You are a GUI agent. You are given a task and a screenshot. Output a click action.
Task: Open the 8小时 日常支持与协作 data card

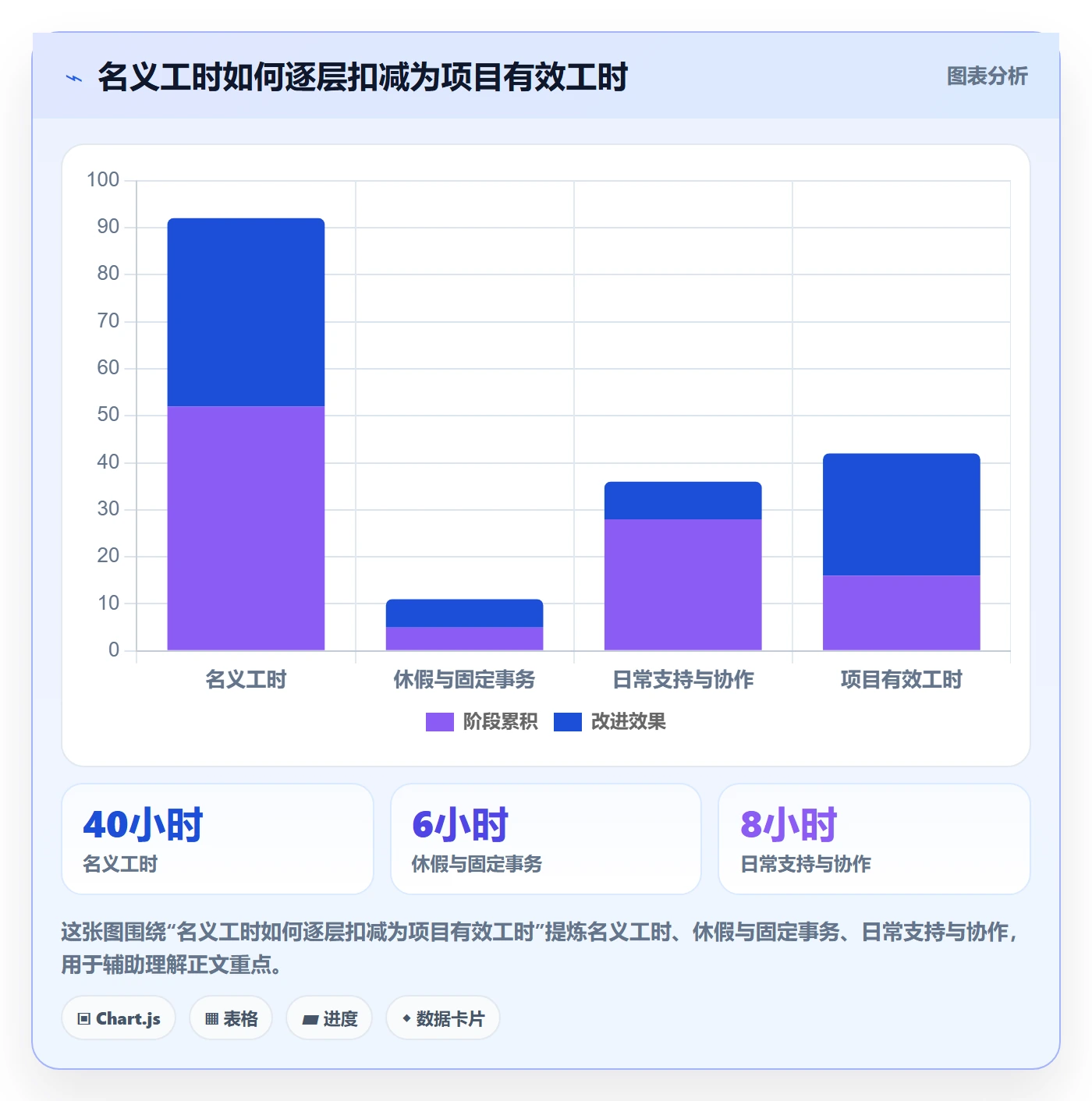(874, 839)
